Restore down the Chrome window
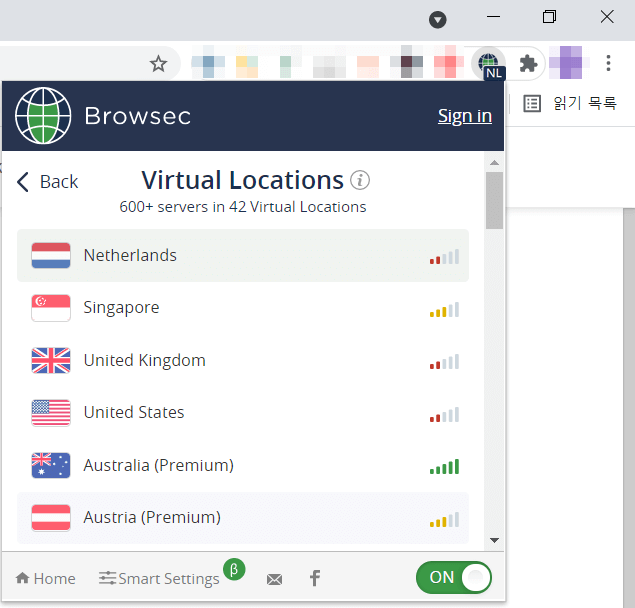The image size is (635, 608). 549,17
